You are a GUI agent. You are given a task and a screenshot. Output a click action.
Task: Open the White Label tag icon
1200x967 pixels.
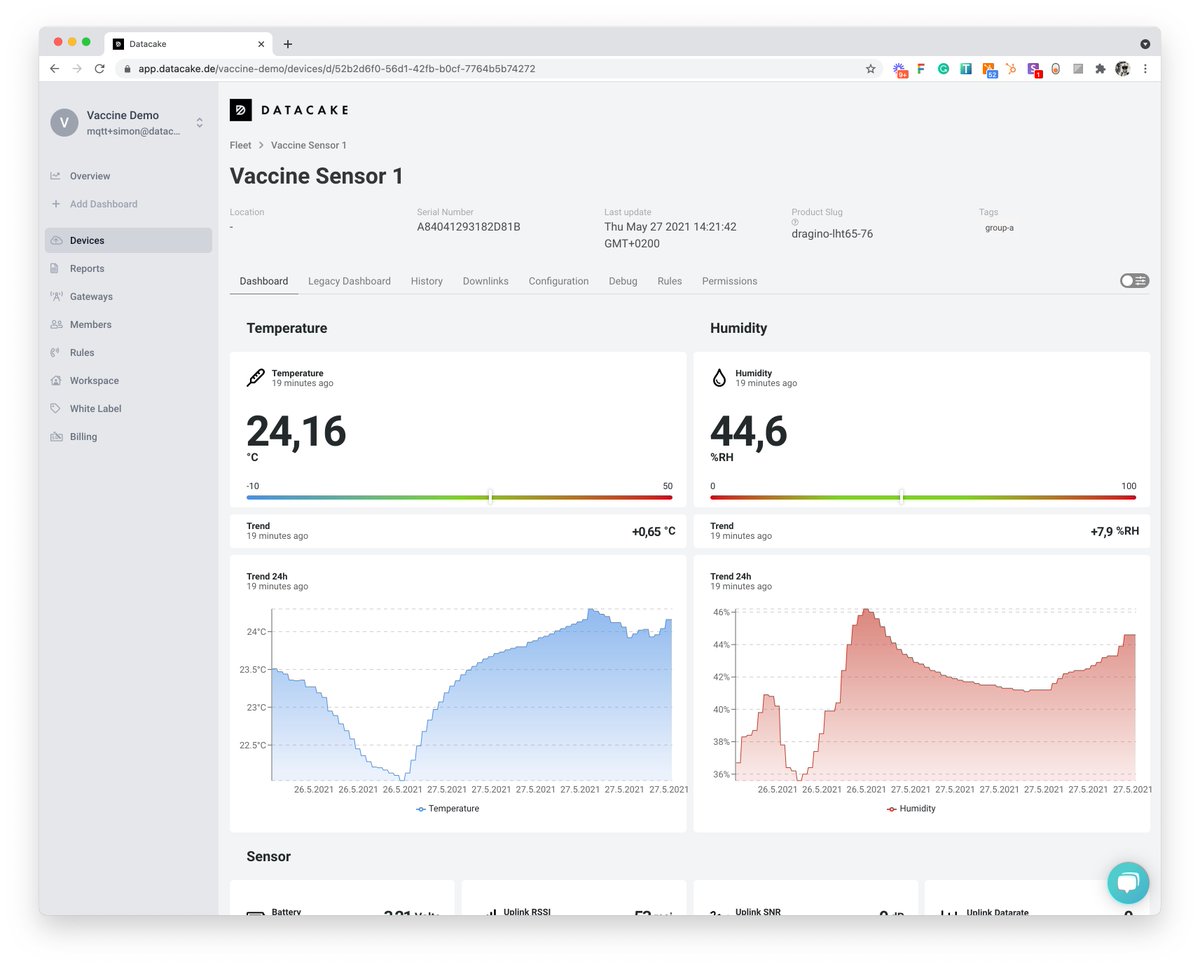[x=56, y=408]
